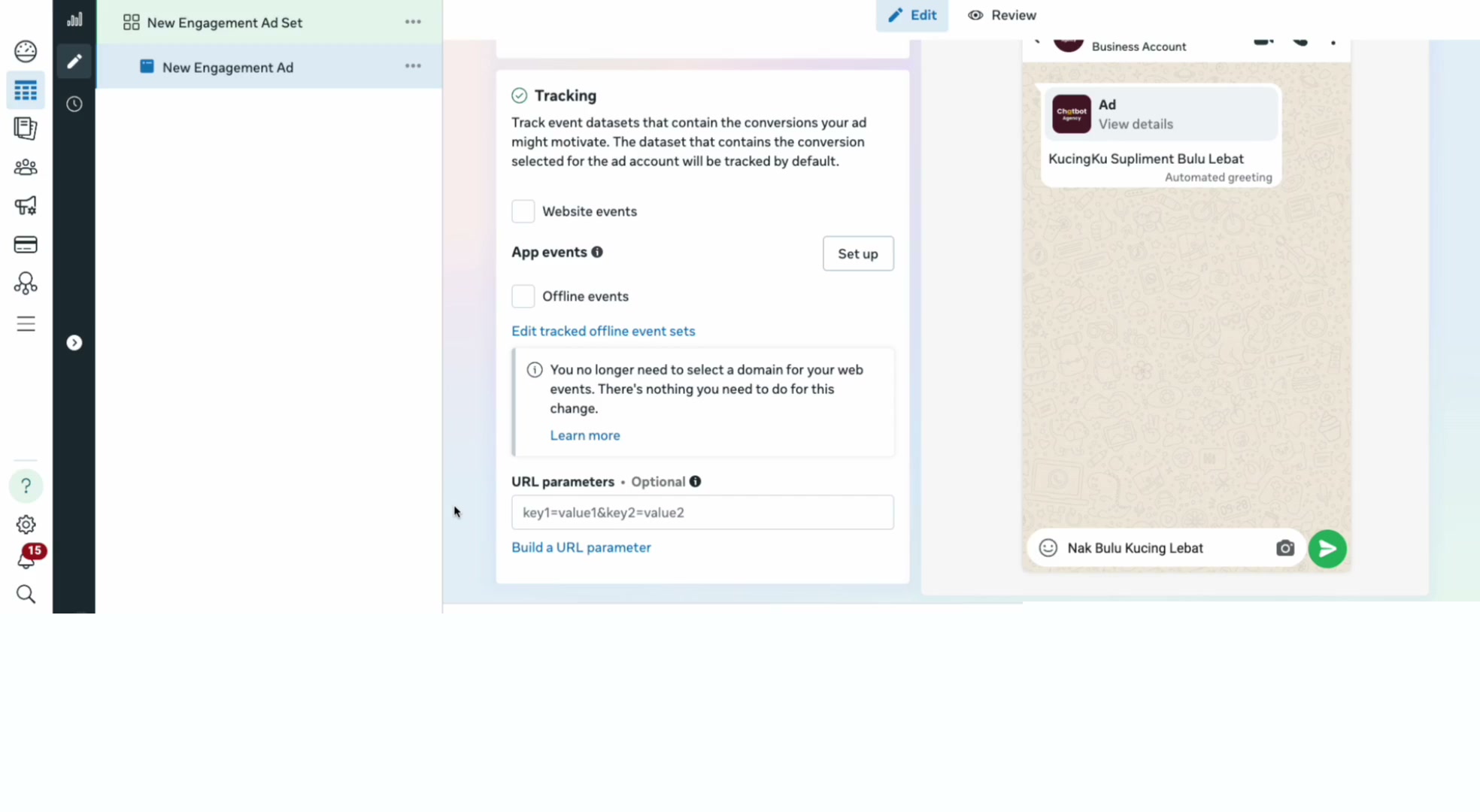Click the search magnifier icon in sidebar
Image resolution: width=1480 pixels, height=812 pixels.
click(26, 595)
